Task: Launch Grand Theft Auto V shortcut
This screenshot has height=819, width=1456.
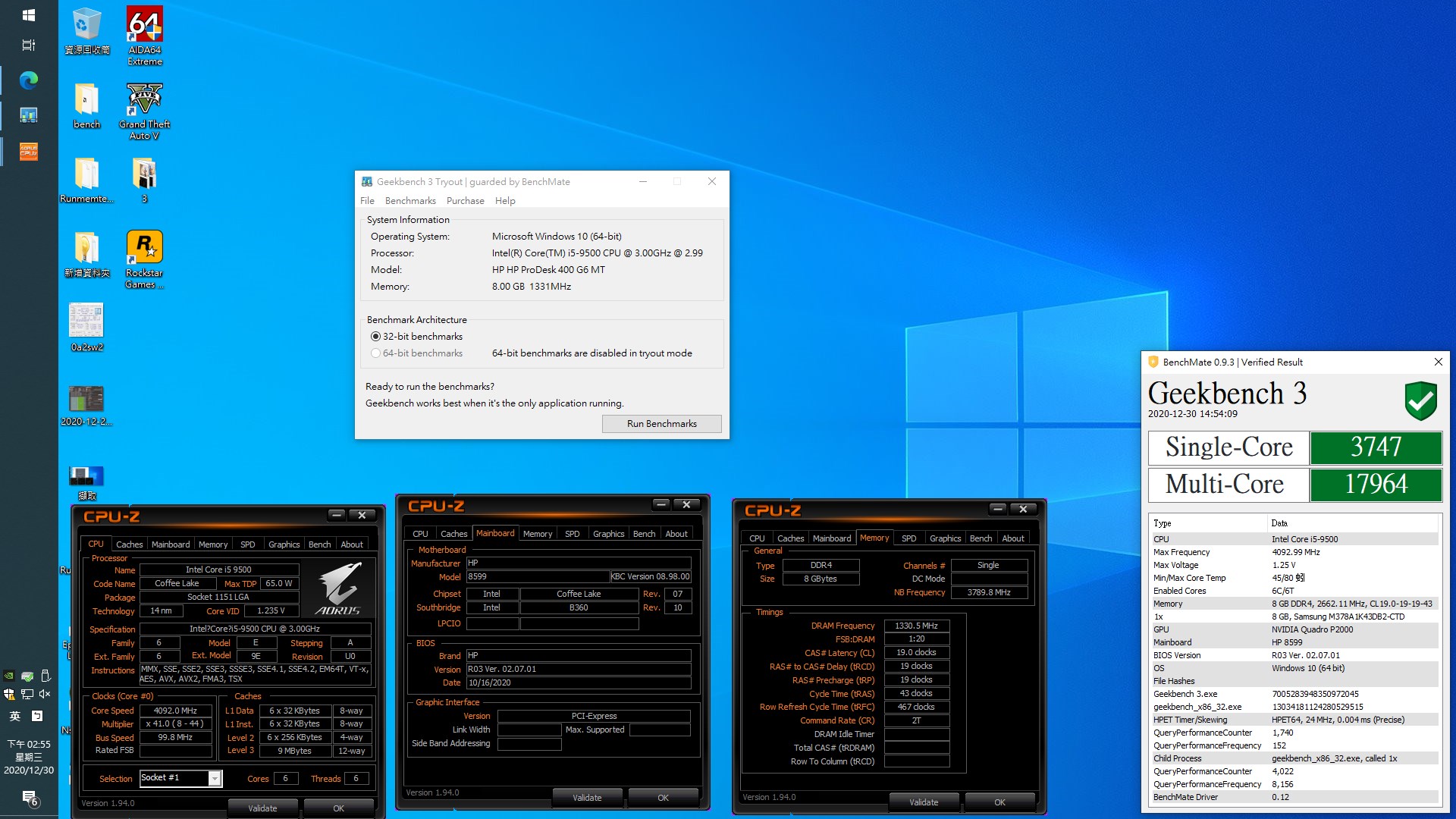Action: [144, 111]
